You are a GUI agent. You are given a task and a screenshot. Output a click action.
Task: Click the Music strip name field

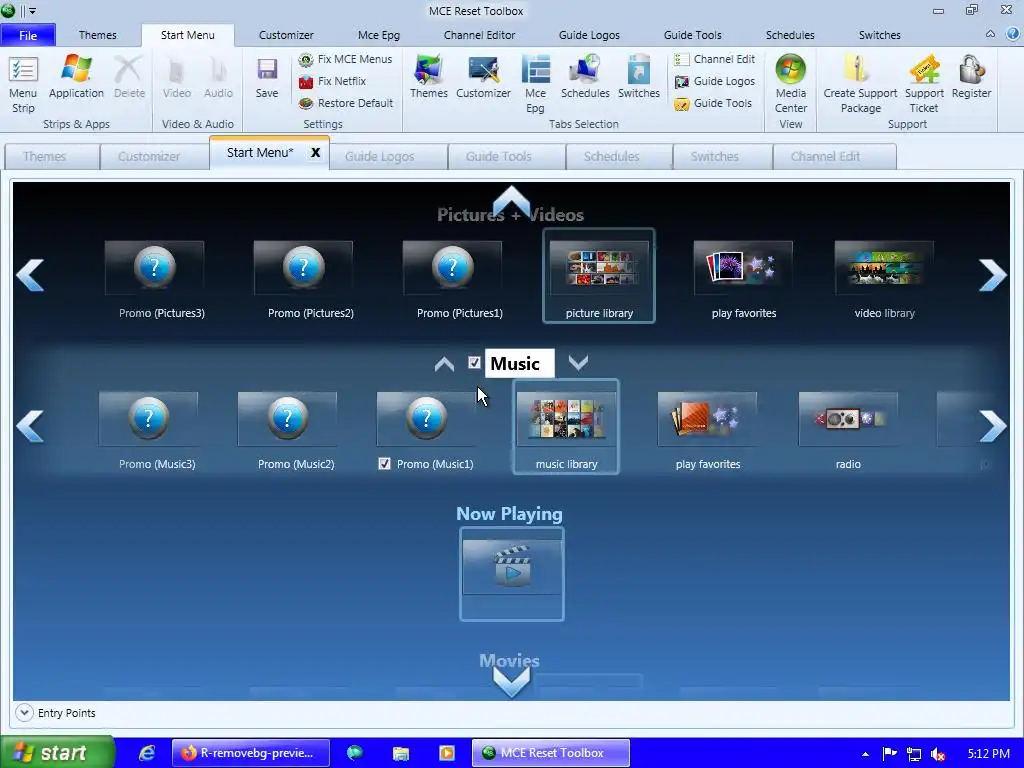coord(519,364)
